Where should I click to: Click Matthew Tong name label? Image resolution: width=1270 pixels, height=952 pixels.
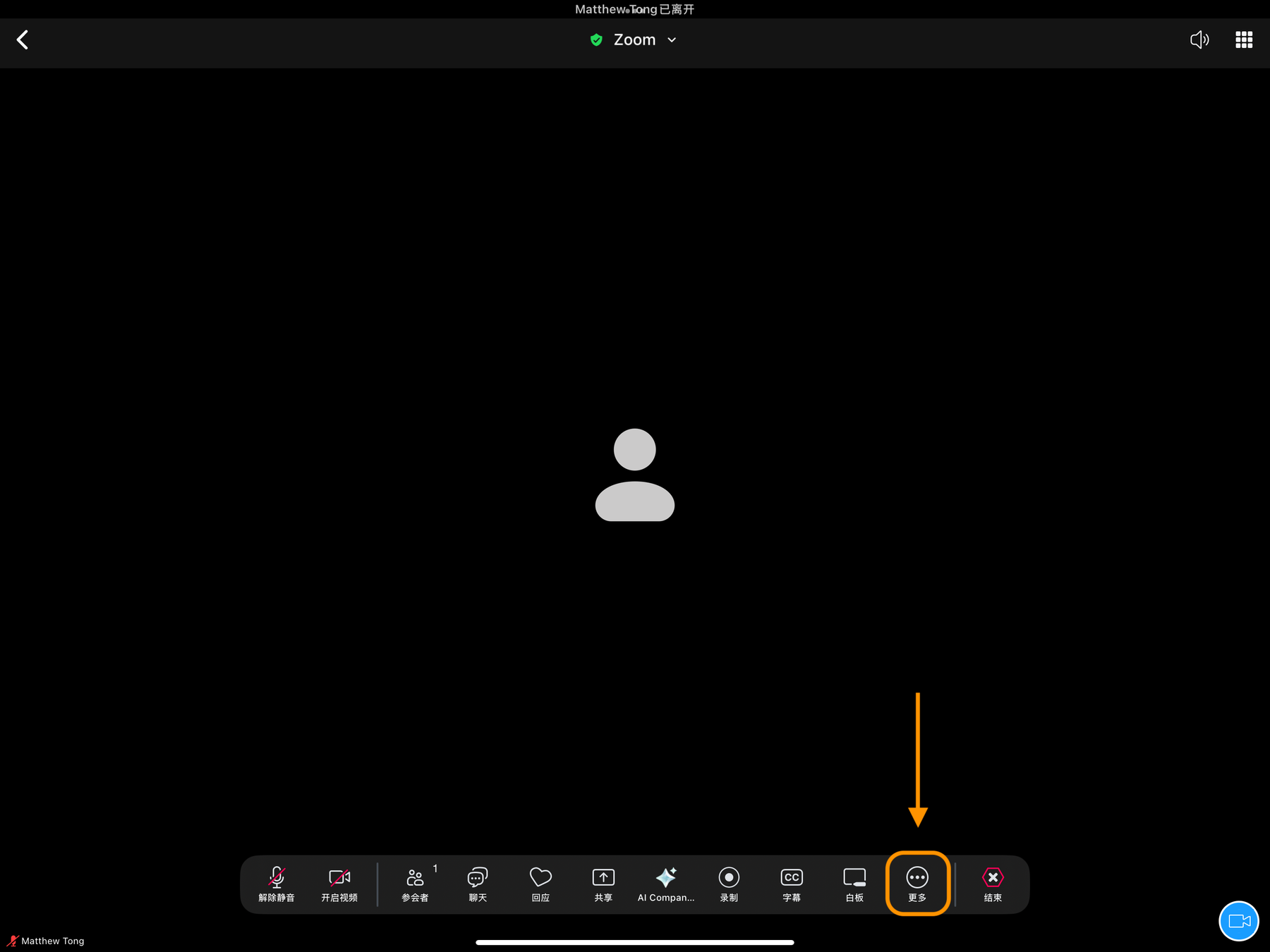click(53, 941)
